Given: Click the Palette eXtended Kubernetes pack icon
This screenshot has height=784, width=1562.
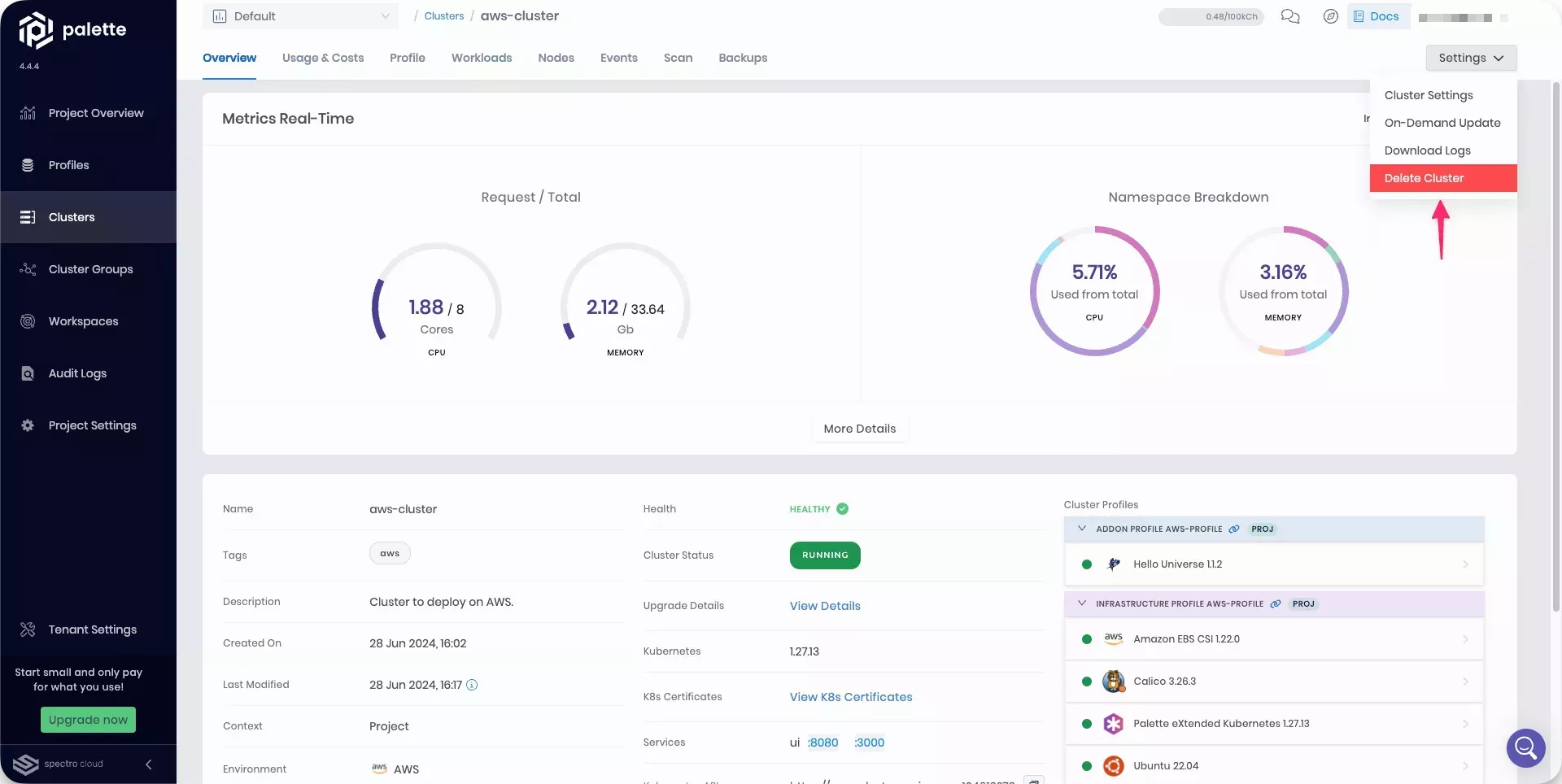Looking at the screenshot, I should pos(1114,724).
